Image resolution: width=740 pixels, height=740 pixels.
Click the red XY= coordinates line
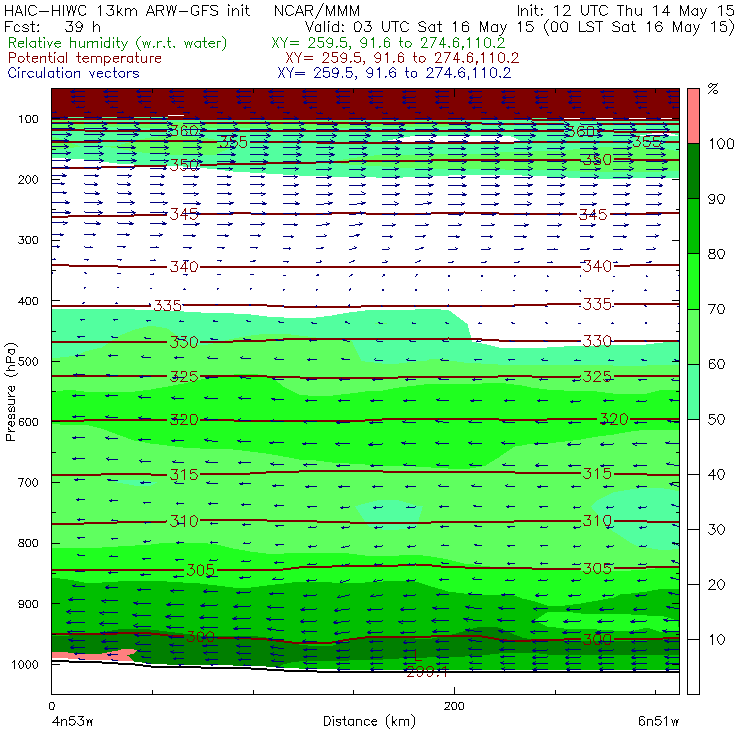pyautogui.click(x=402, y=58)
